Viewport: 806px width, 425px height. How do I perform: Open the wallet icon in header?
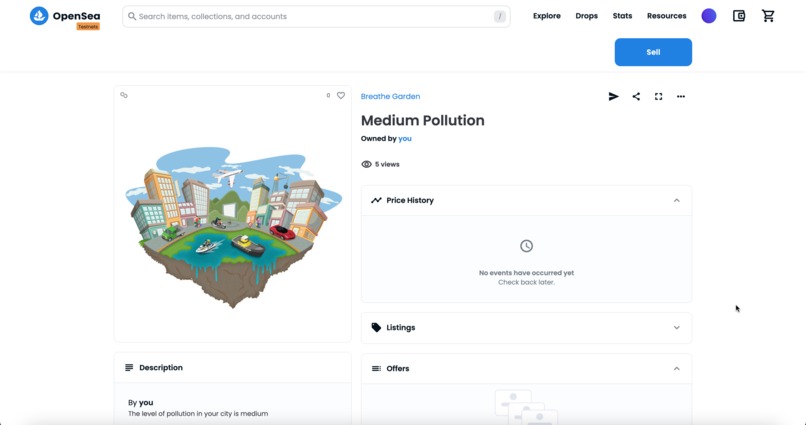739,16
